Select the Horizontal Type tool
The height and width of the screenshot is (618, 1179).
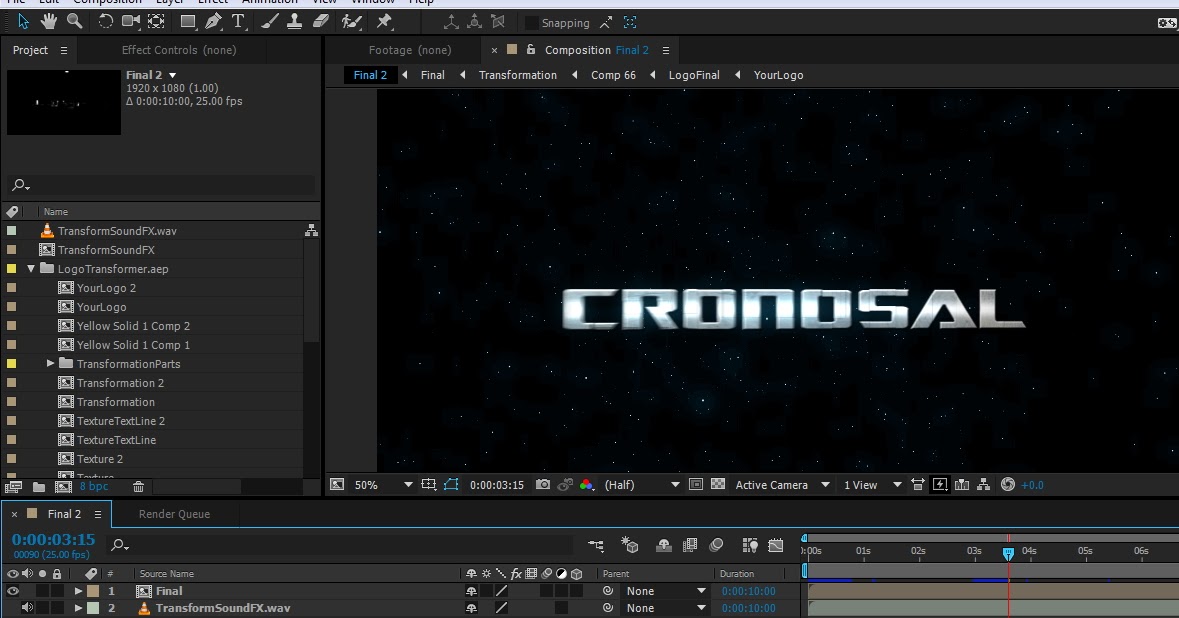coord(238,22)
